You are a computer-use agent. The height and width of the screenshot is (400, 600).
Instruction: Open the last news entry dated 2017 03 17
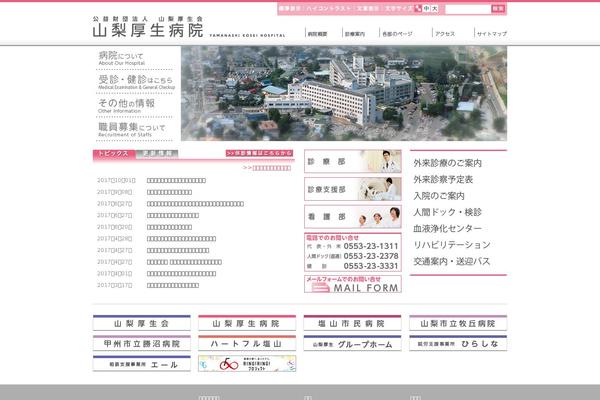click(173, 285)
